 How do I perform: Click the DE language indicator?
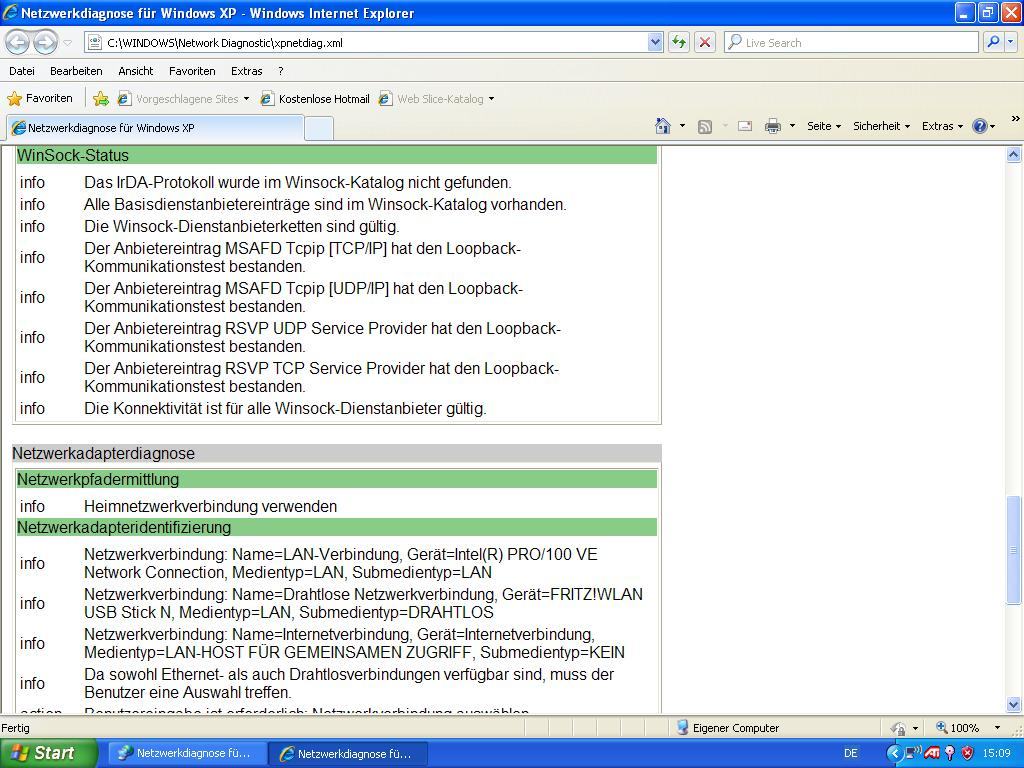[851, 753]
